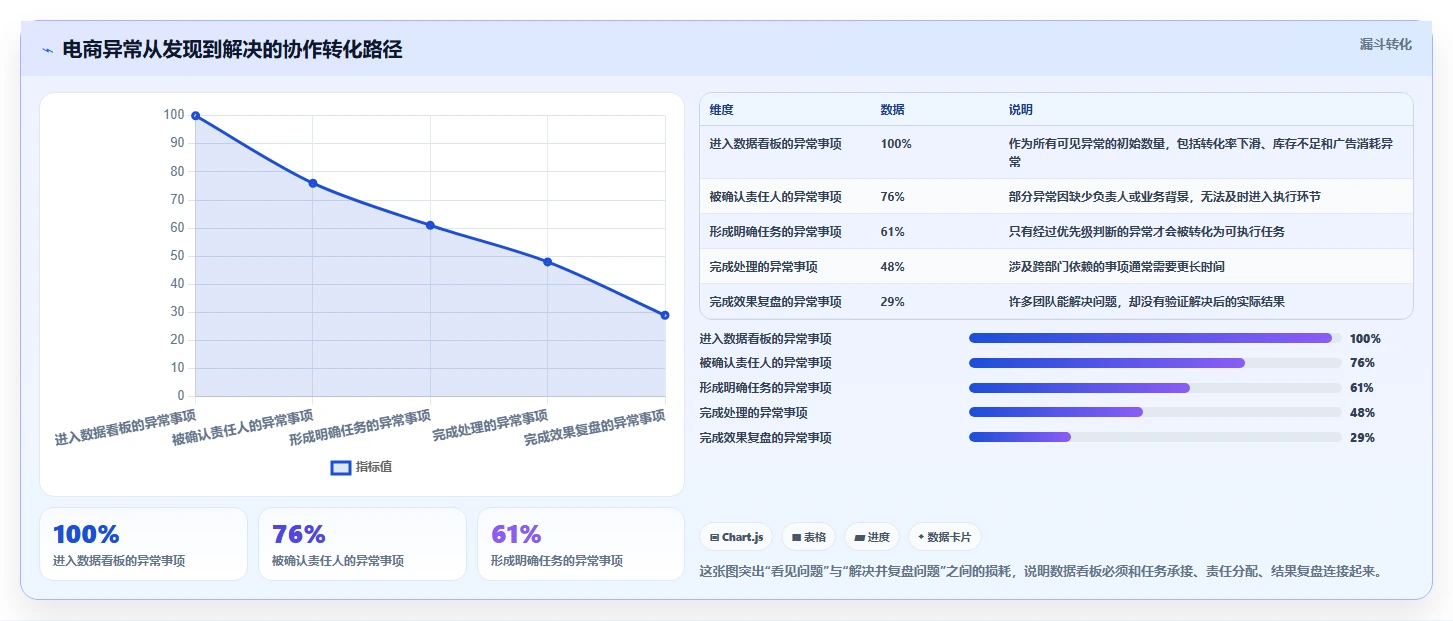Click the 进度 tag chip
Viewport: 1453px width, 621px height.
(x=872, y=537)
